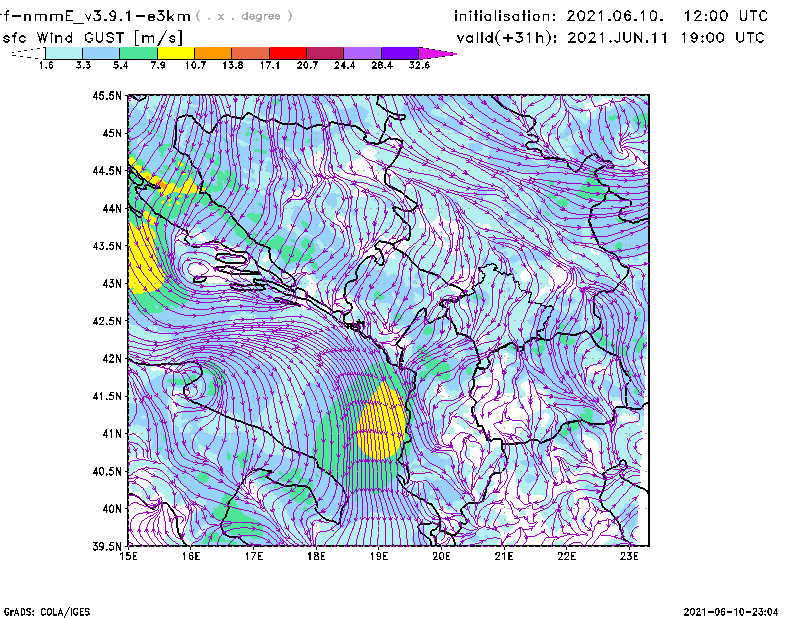Click the coral 13.8–17.1 legend swatch
Image resolution: width=800 pixels, height=618 pixels.
[251, 53]
